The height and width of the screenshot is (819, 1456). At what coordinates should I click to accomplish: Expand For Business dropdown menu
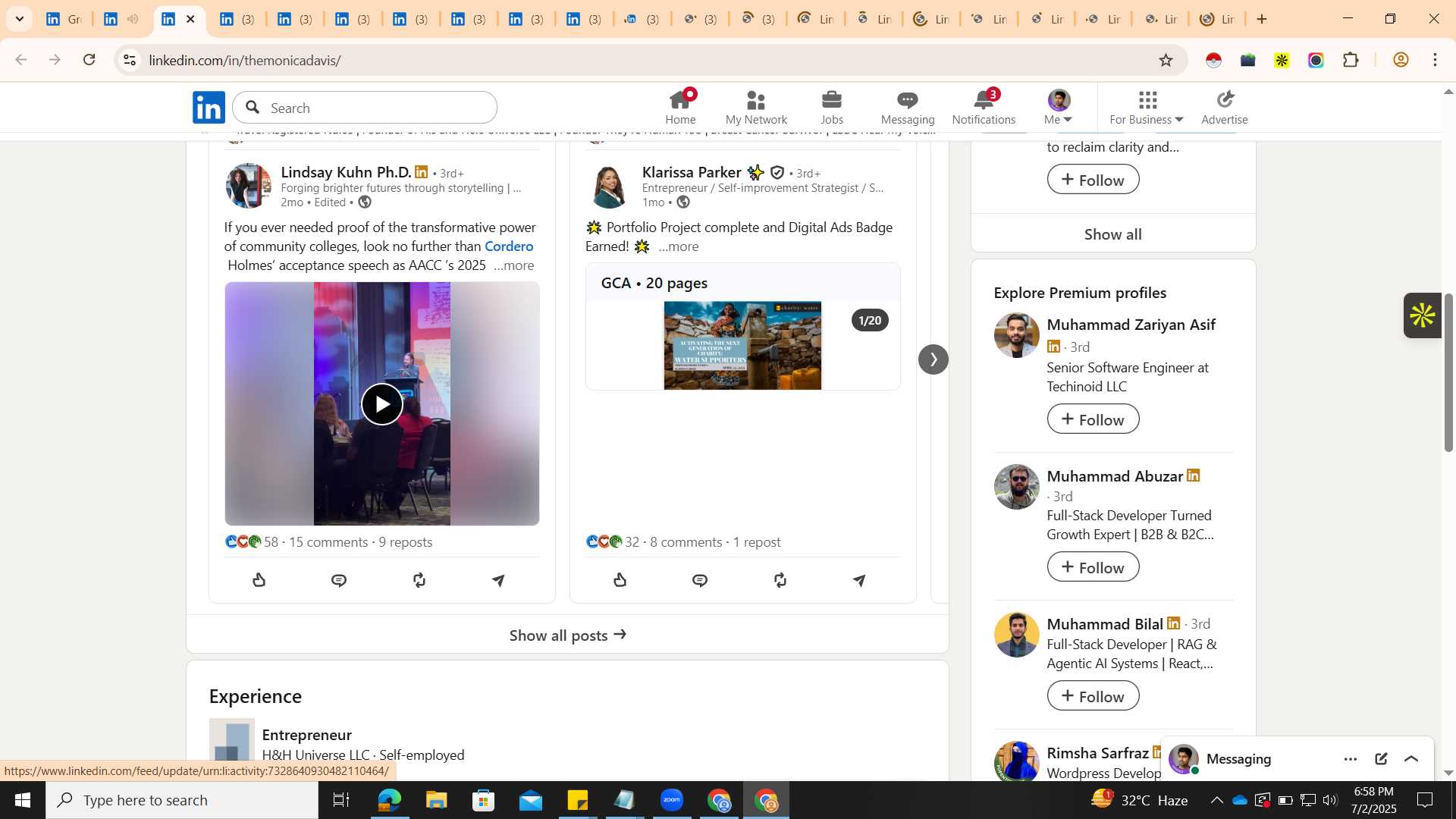(x=1146, y=107)
